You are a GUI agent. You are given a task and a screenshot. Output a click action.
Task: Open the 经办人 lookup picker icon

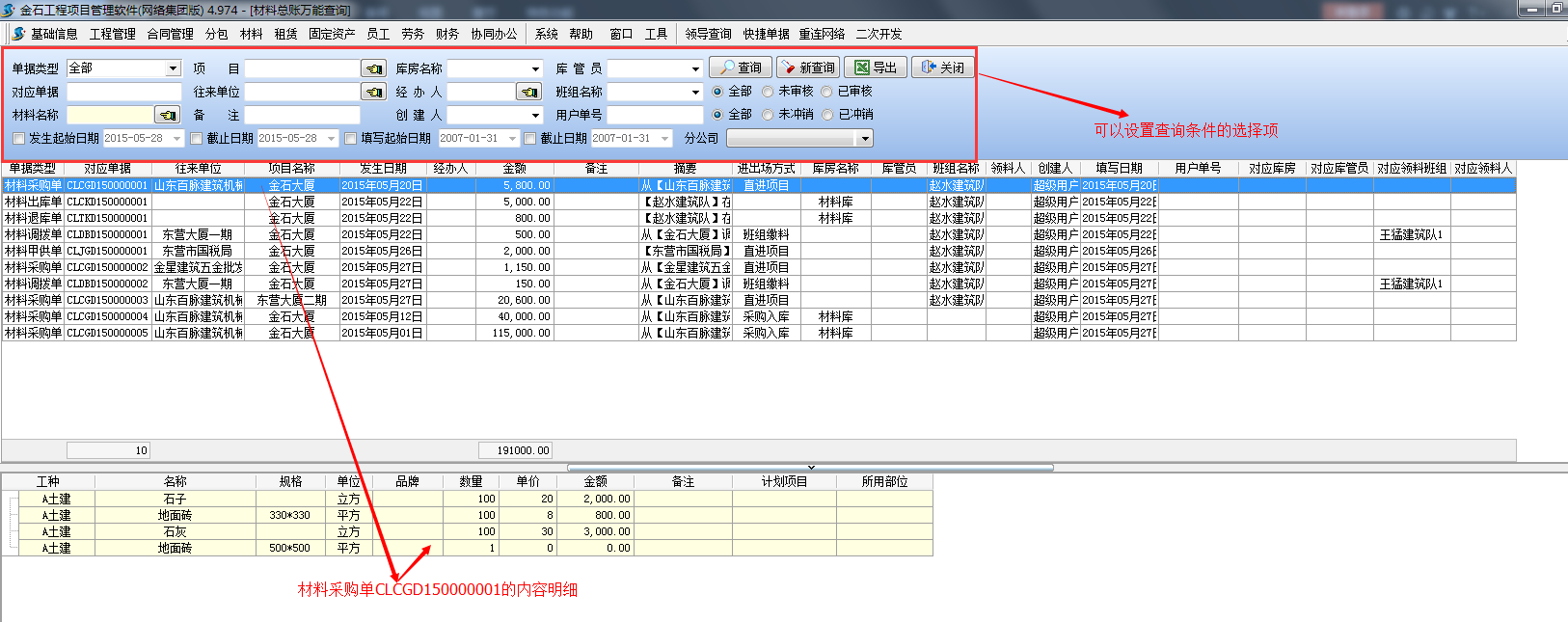tap(528, 92)
